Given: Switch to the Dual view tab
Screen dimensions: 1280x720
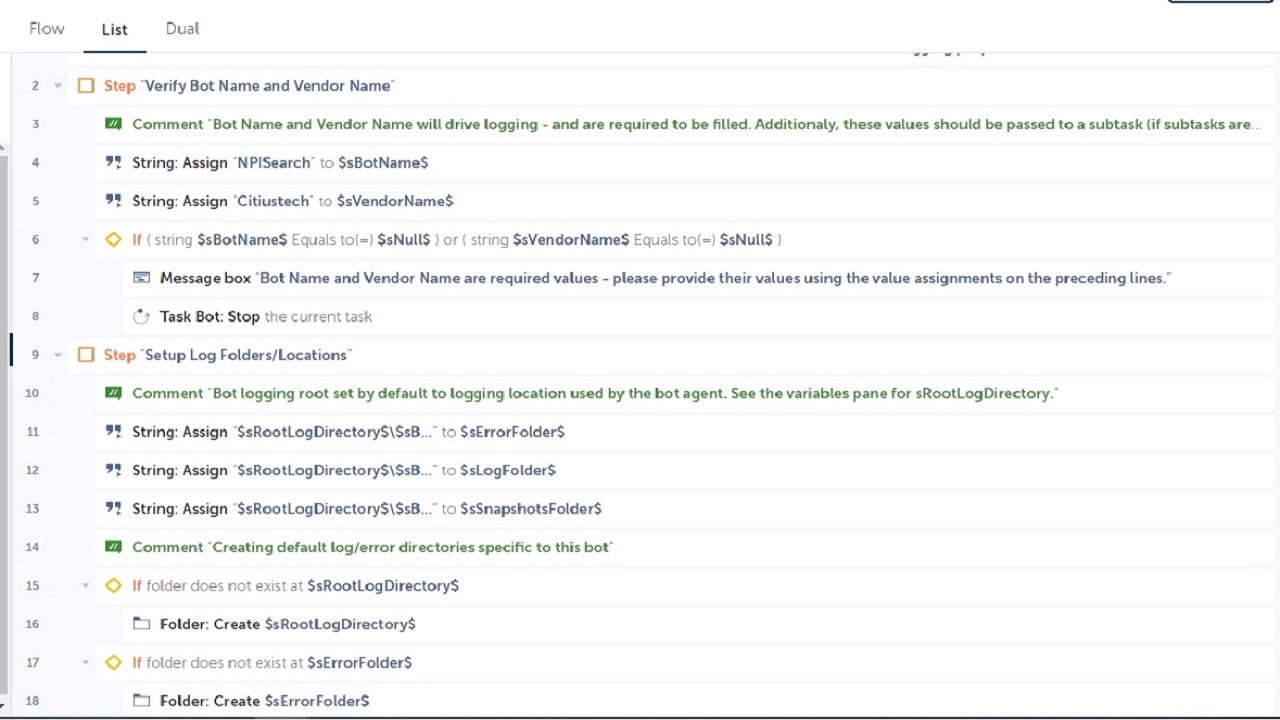Looking at the screenshot, I should (x=183, y=29).
